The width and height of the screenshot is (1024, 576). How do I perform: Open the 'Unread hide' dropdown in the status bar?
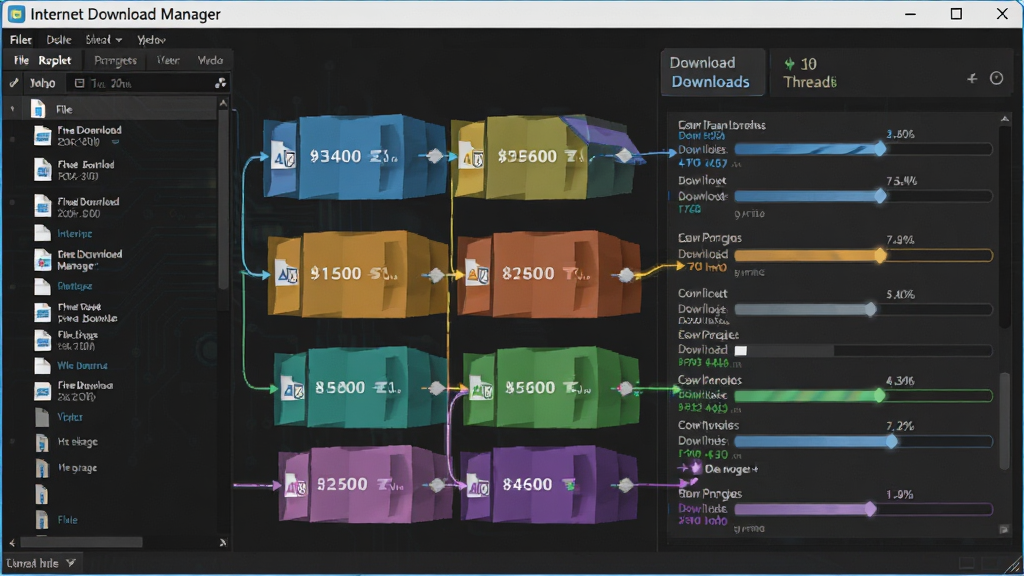point(71,562)
